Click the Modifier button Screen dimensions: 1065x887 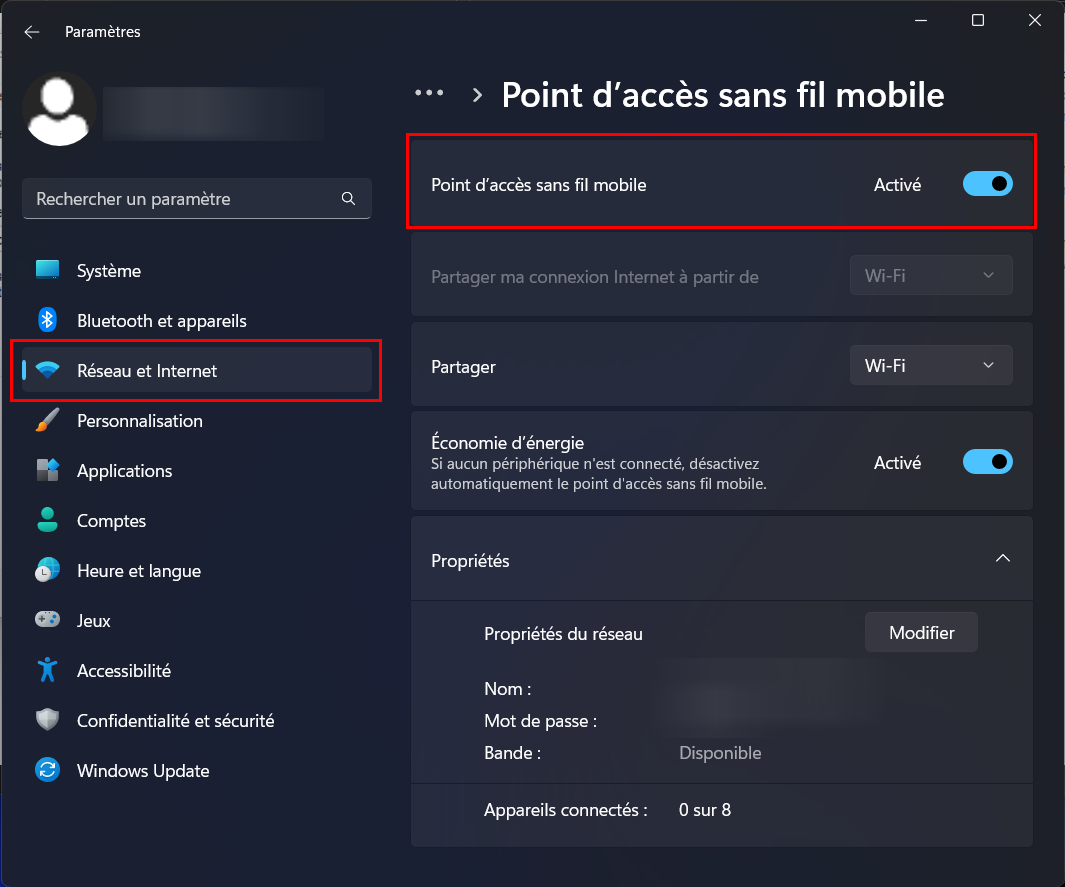click(921, 633)
